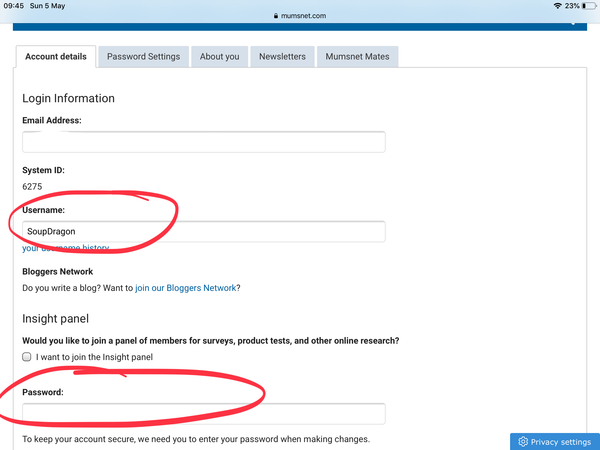The height and width of the screenshot is (450, 600).
Task: Tap the Wi-Fi status icon
Action: pos(558,6)
